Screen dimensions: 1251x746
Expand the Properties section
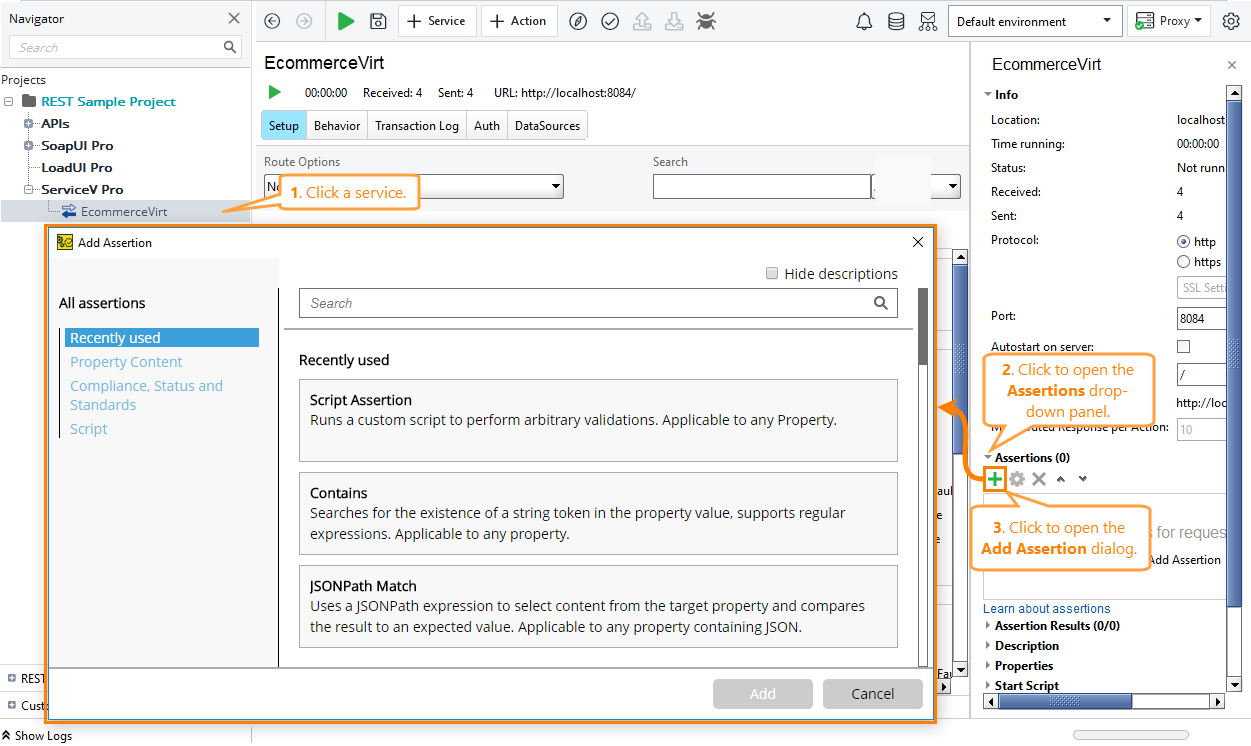pyautogui.click(x=987, y=666)
